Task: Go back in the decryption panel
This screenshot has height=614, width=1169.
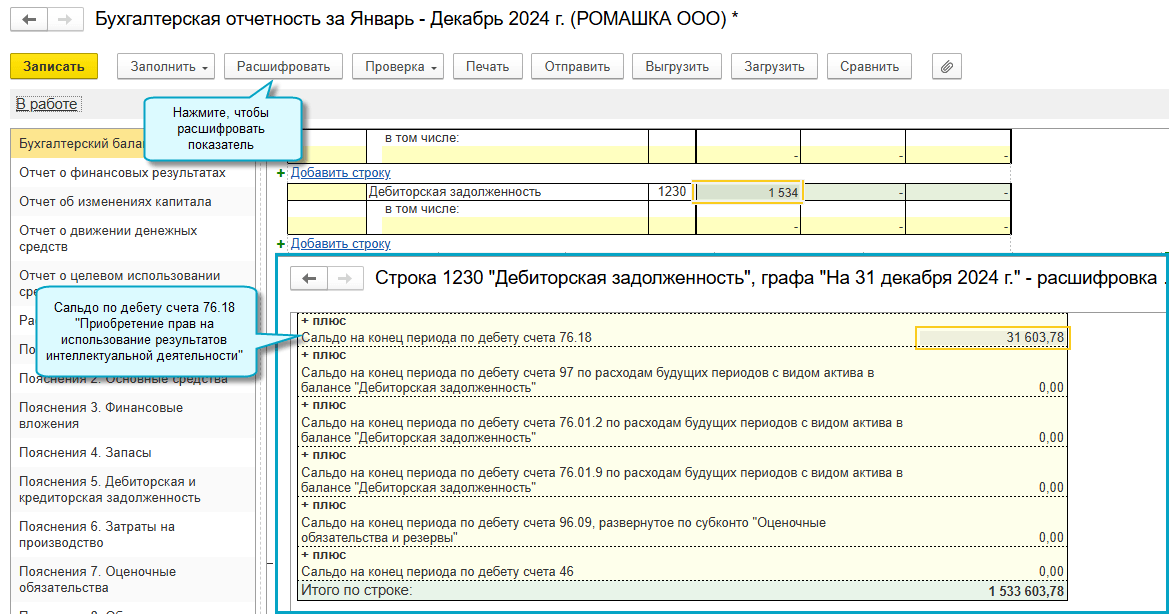Action: [309, 278]
